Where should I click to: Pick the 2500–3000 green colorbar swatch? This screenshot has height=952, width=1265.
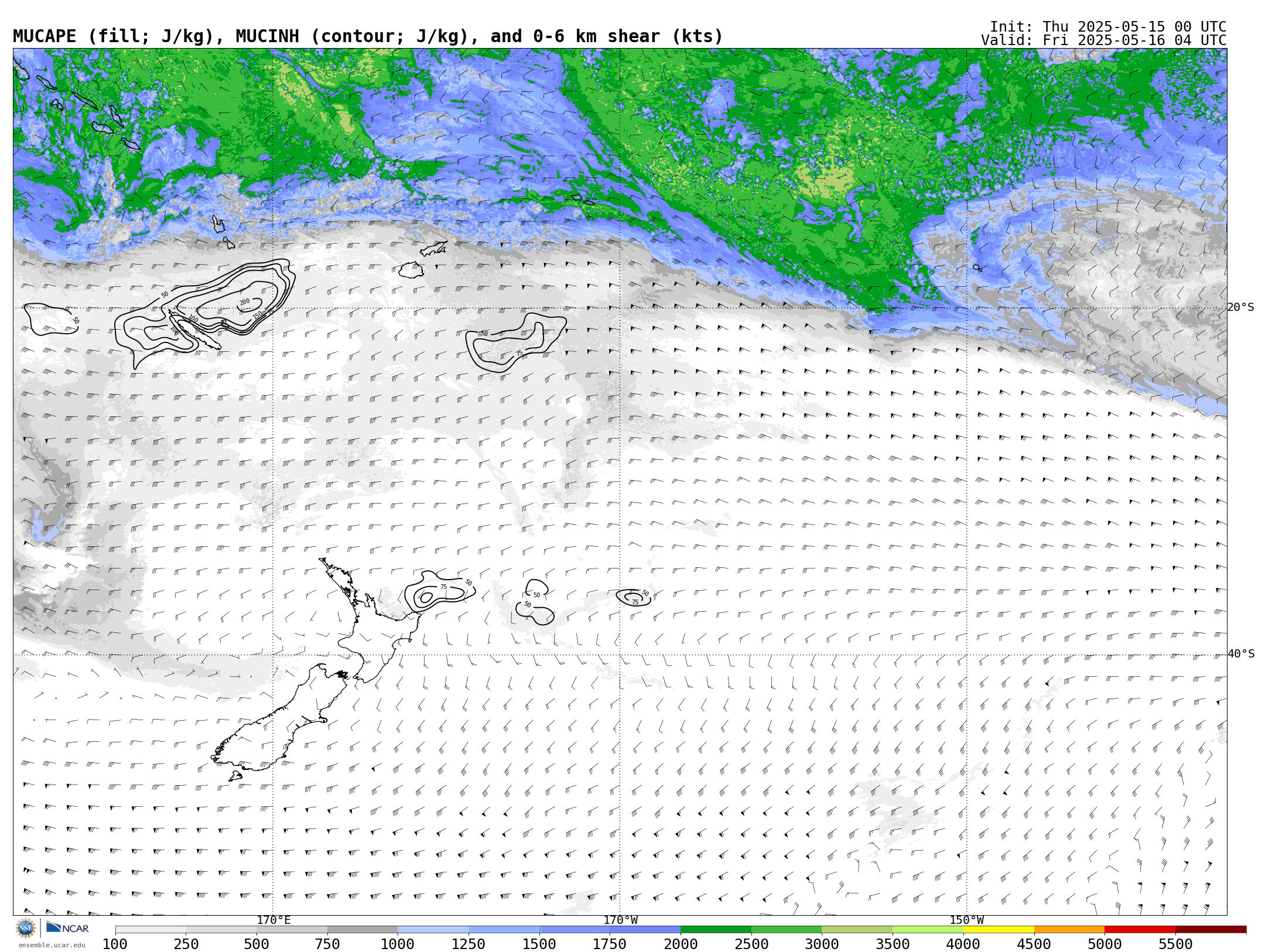pyautogui.click(x=787, y=930)
